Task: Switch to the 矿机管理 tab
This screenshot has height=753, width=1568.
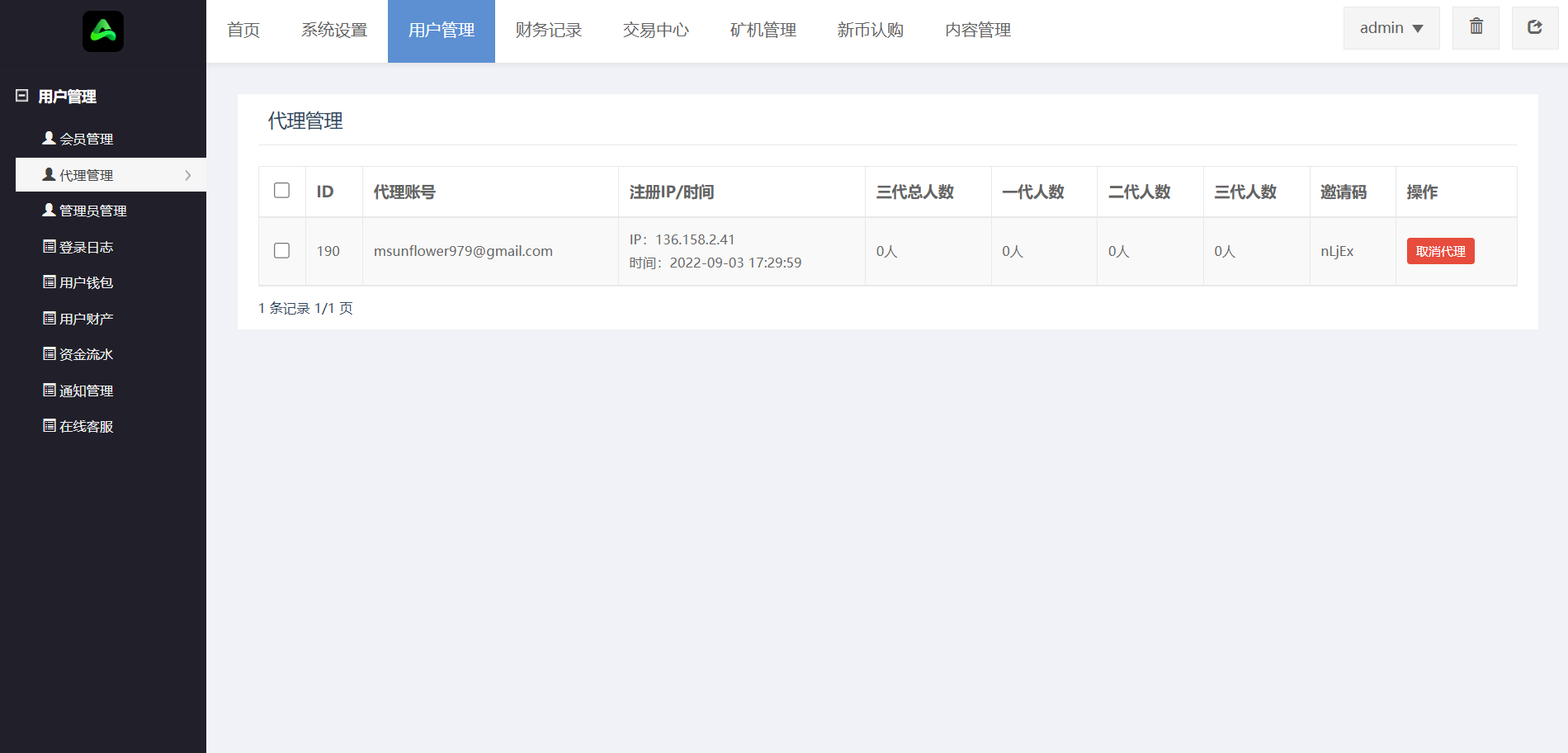Action: tap(763, 31)
